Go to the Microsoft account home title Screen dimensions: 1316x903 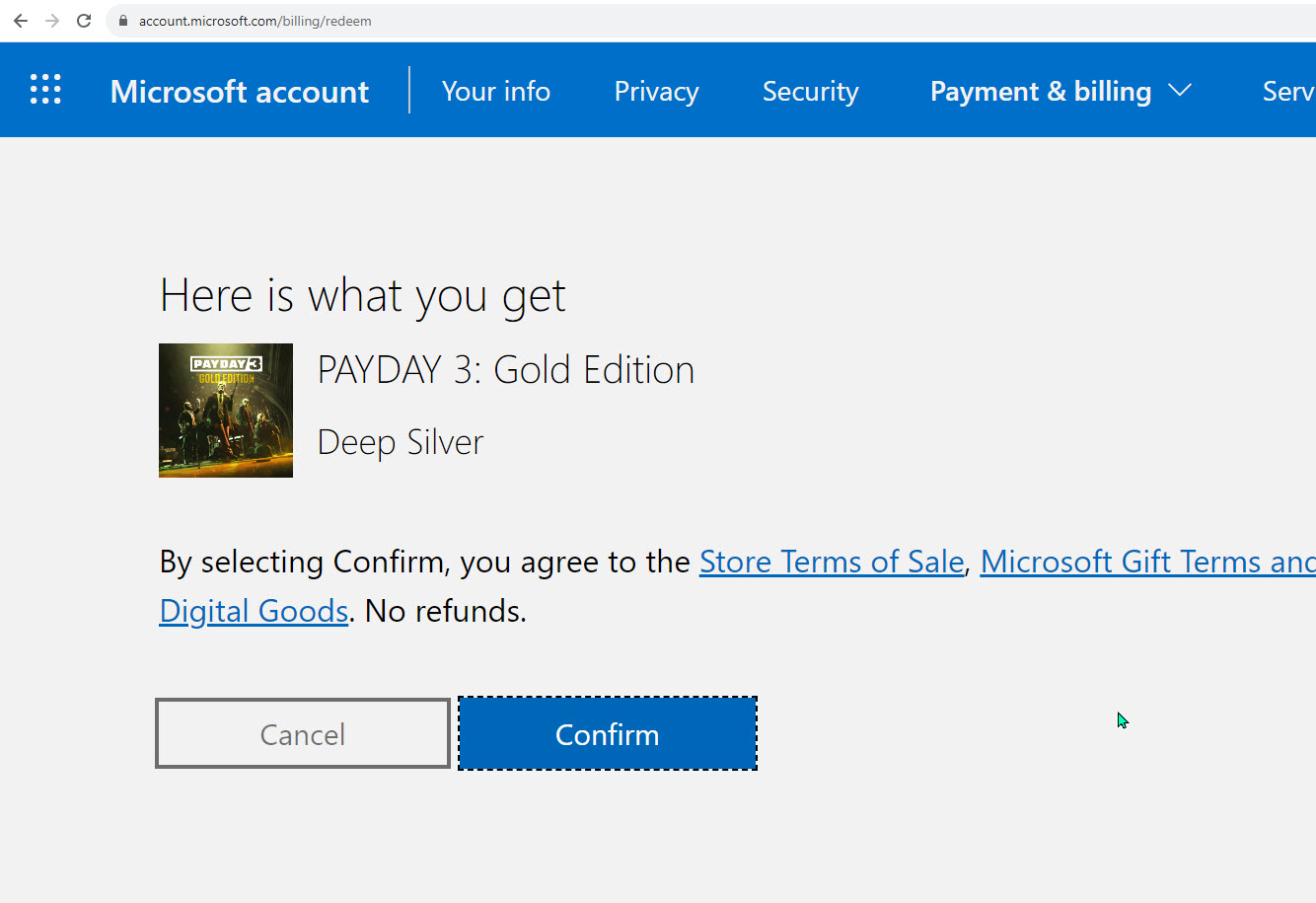tap(240, 91)
